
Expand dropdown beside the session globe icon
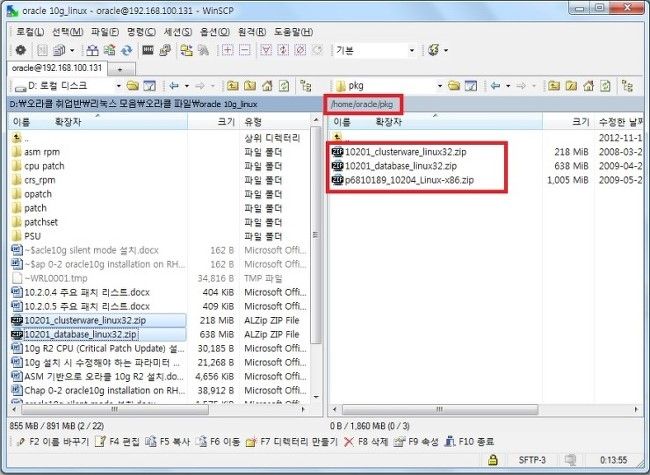click(446, 51)
